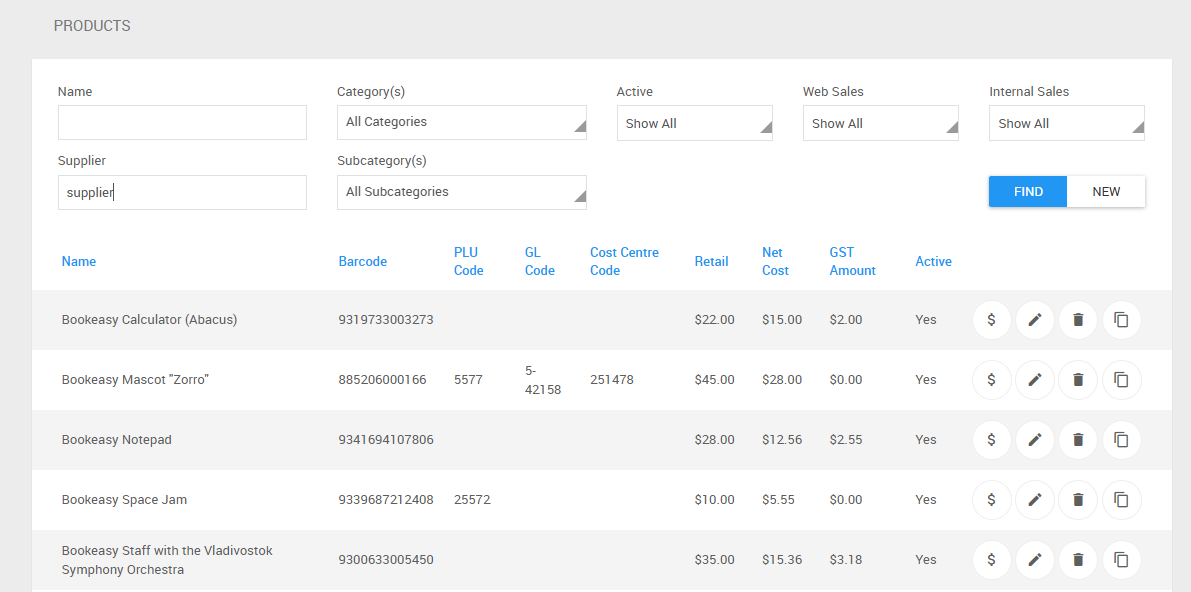Open pricing for Bookeasy Space Jam

pyautogui.click(x=991, y=500)
